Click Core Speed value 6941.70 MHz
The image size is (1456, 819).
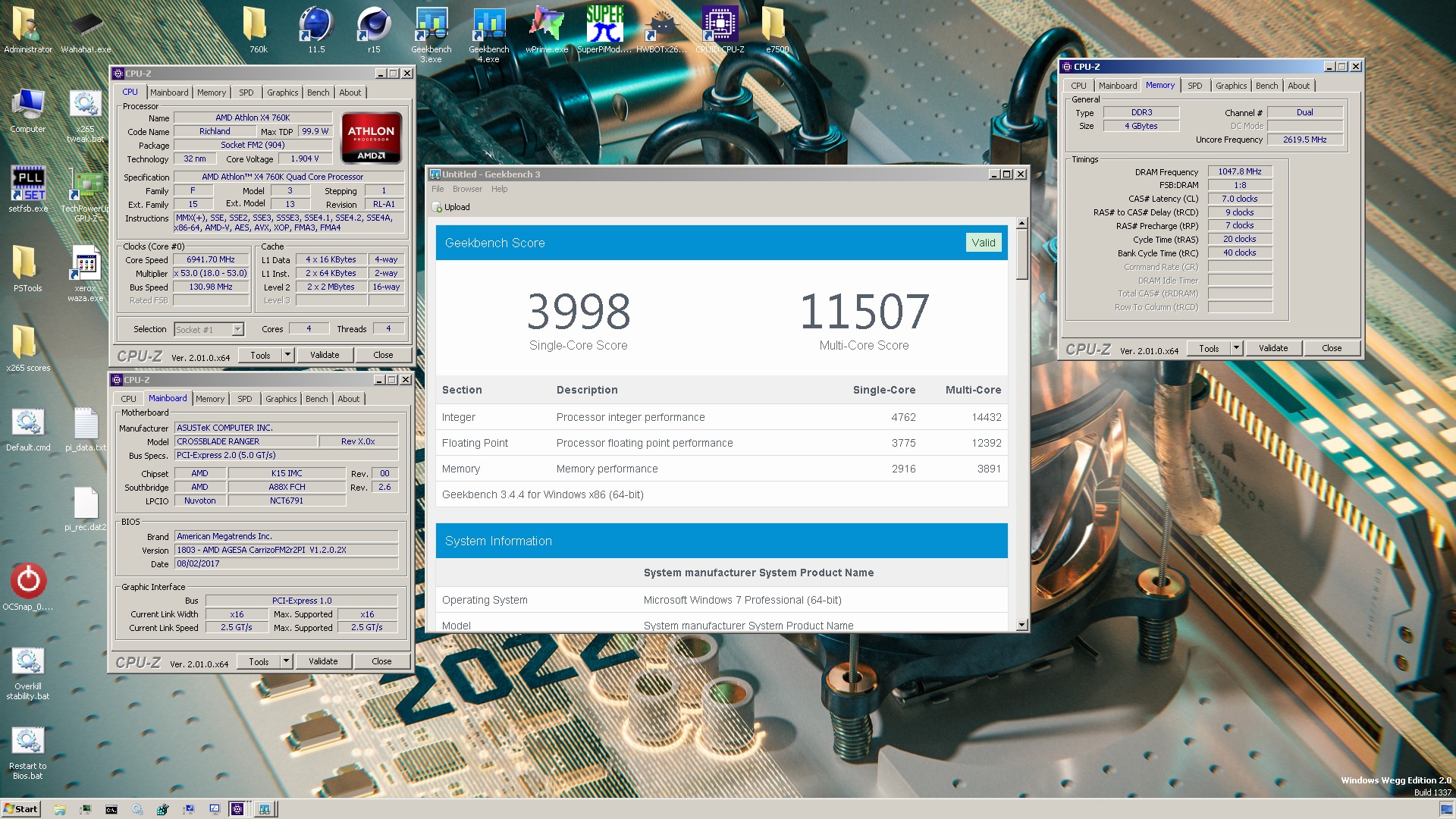point(211,259)
